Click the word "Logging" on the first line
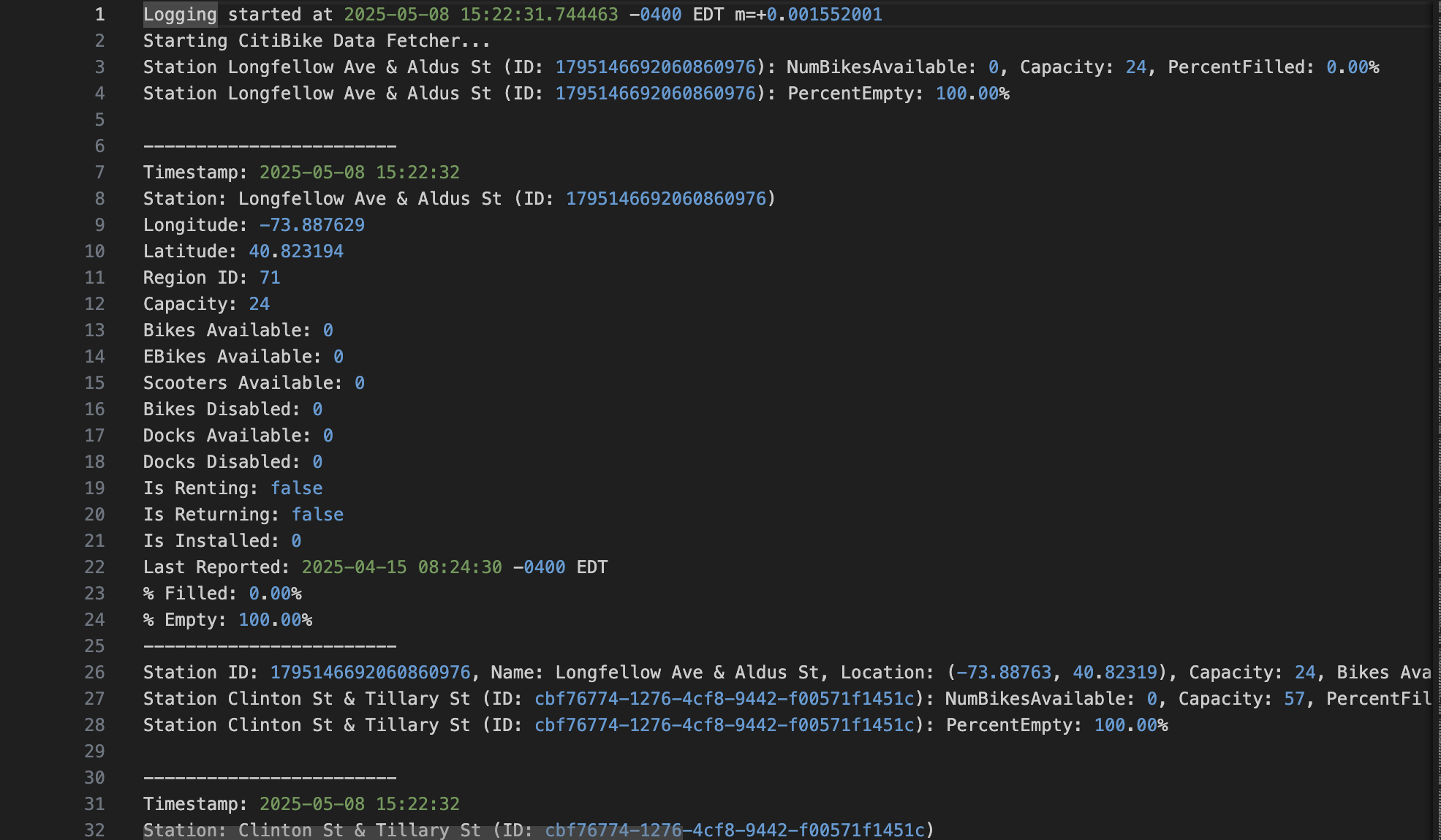1441x840 pixels. [180, 15]
